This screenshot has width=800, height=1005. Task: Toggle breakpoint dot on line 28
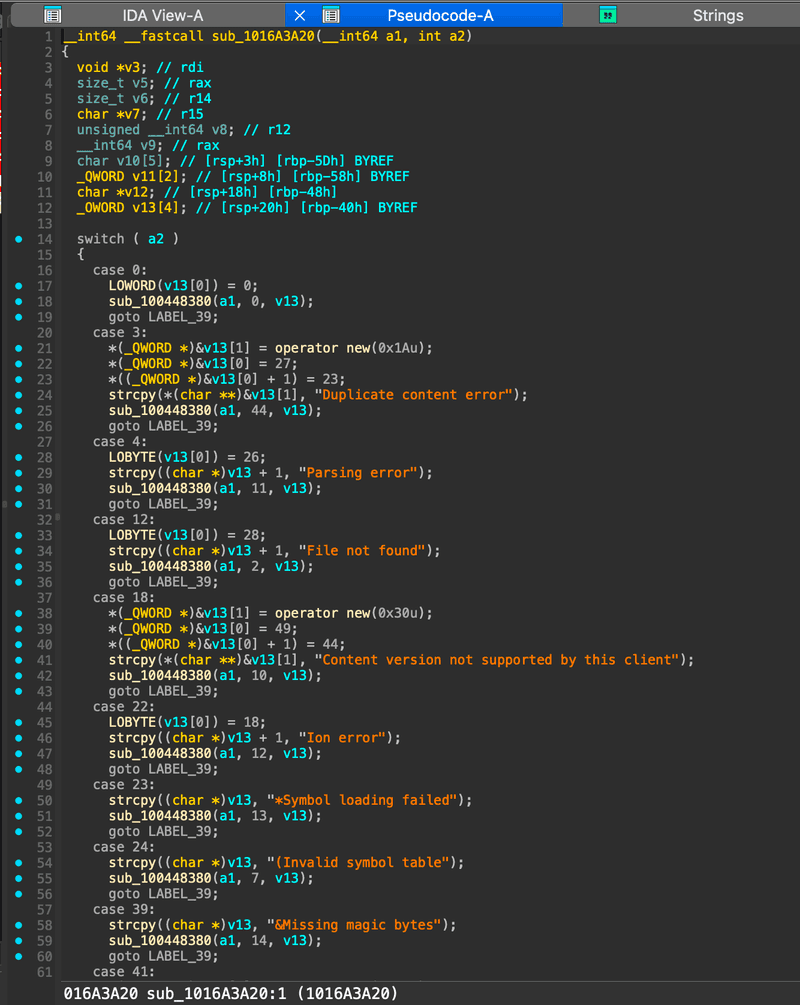click(19, 457)
